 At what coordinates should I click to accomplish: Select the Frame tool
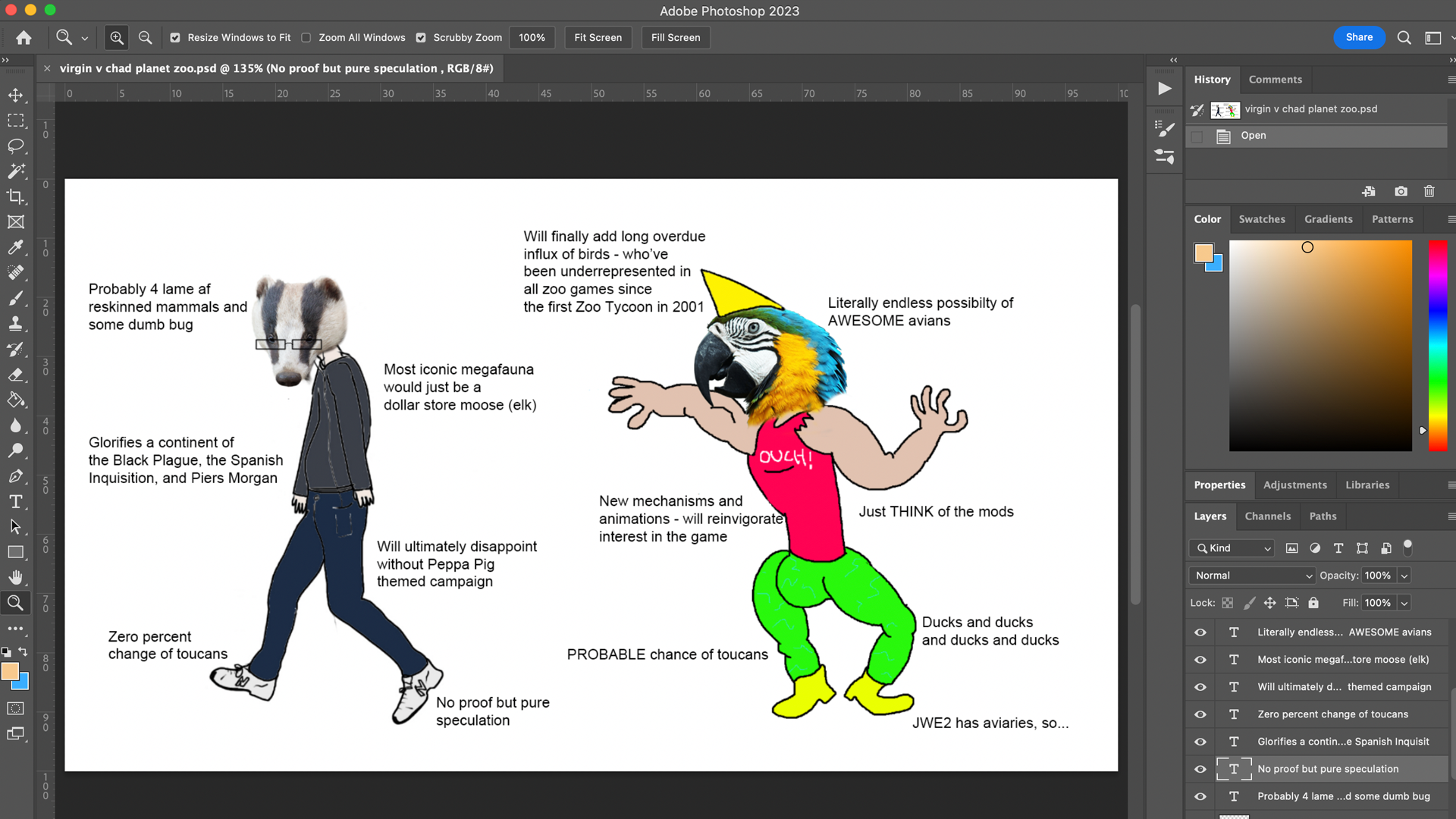click(x=15, y=222)
